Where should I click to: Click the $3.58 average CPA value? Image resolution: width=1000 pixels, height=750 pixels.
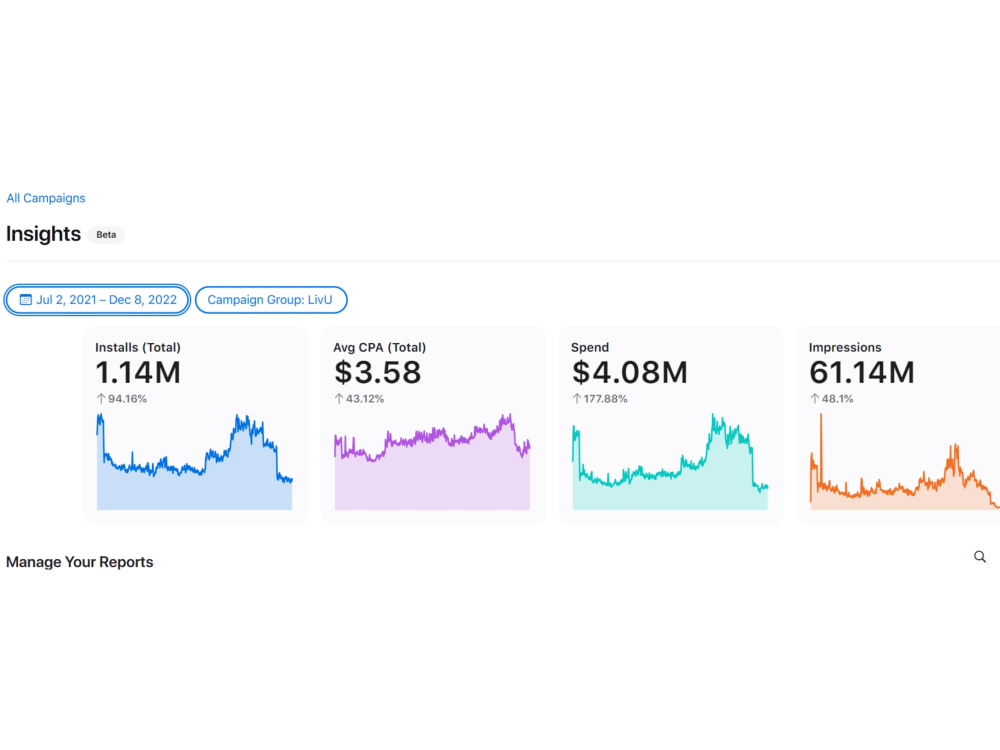[x=378, y=372]
